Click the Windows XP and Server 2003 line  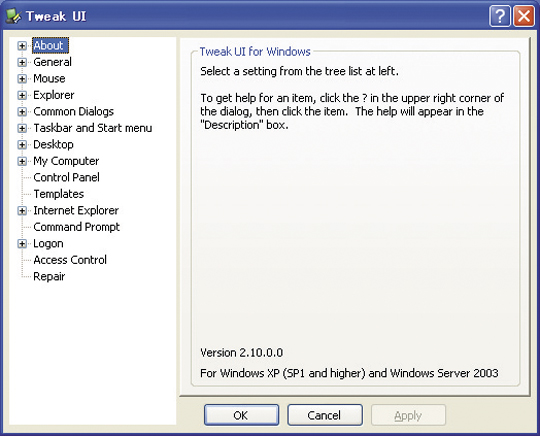(349, 373)
